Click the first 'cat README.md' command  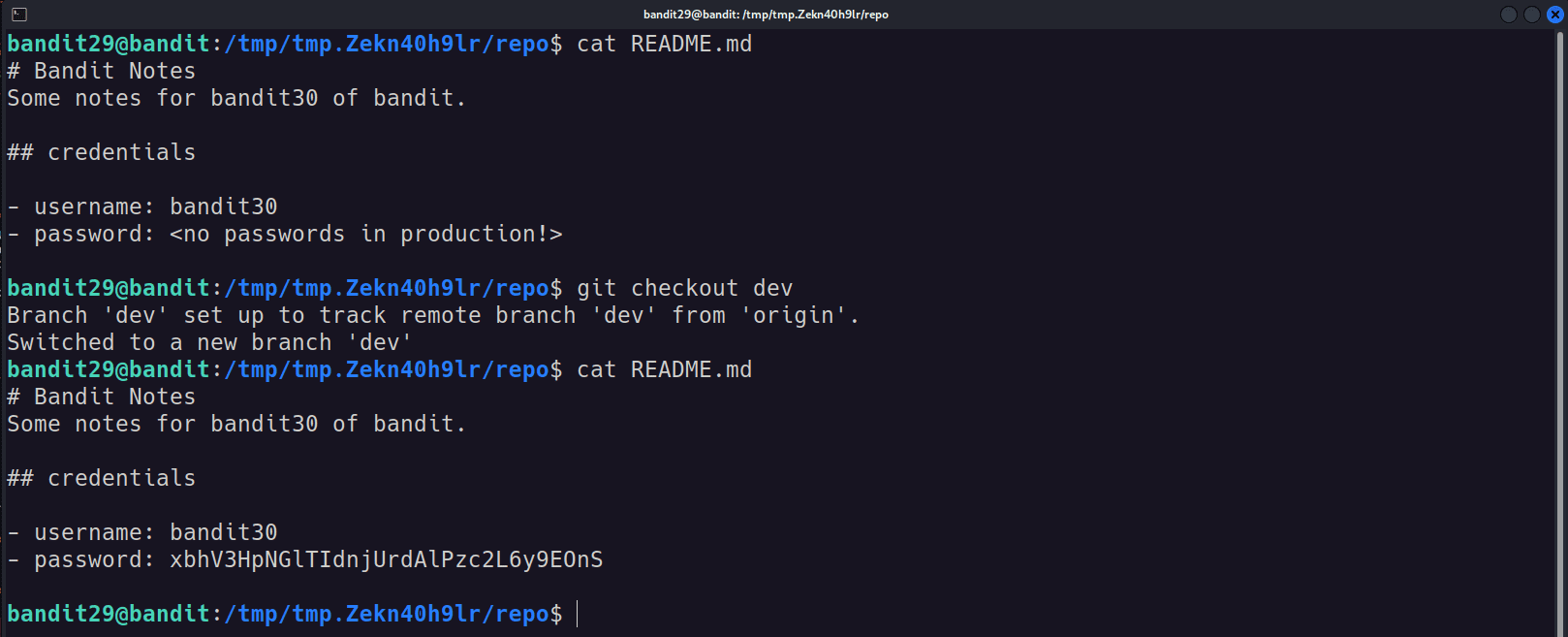coord(664,44)
